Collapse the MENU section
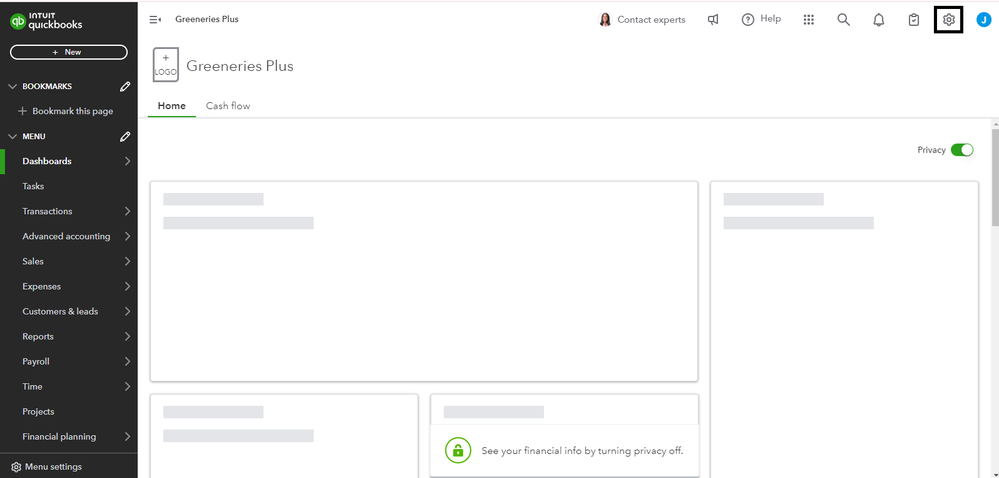Viewport: 999px width, 478px height. 13,136
